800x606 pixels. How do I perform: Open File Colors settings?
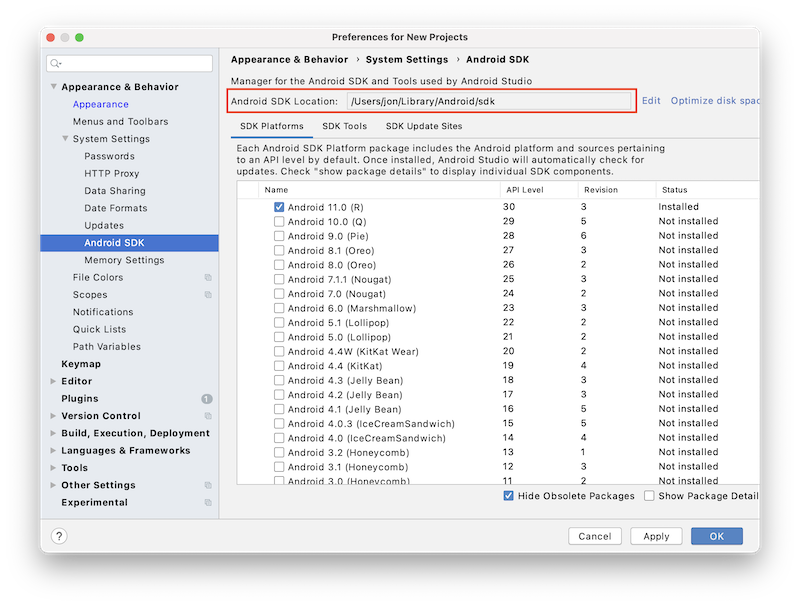pyautogui.click(x=98, y=277)
